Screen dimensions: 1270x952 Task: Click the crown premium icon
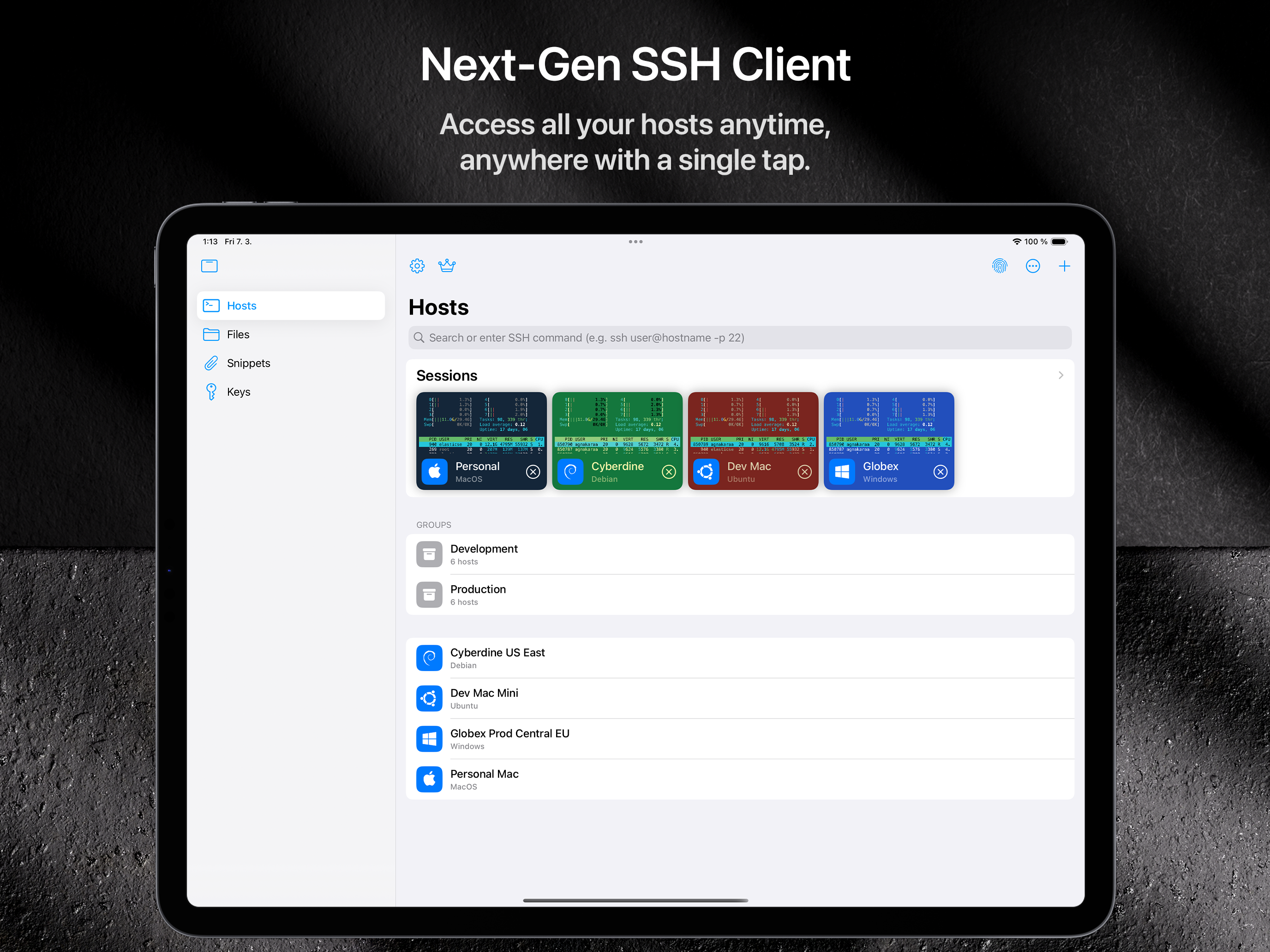tap(447, 266)
